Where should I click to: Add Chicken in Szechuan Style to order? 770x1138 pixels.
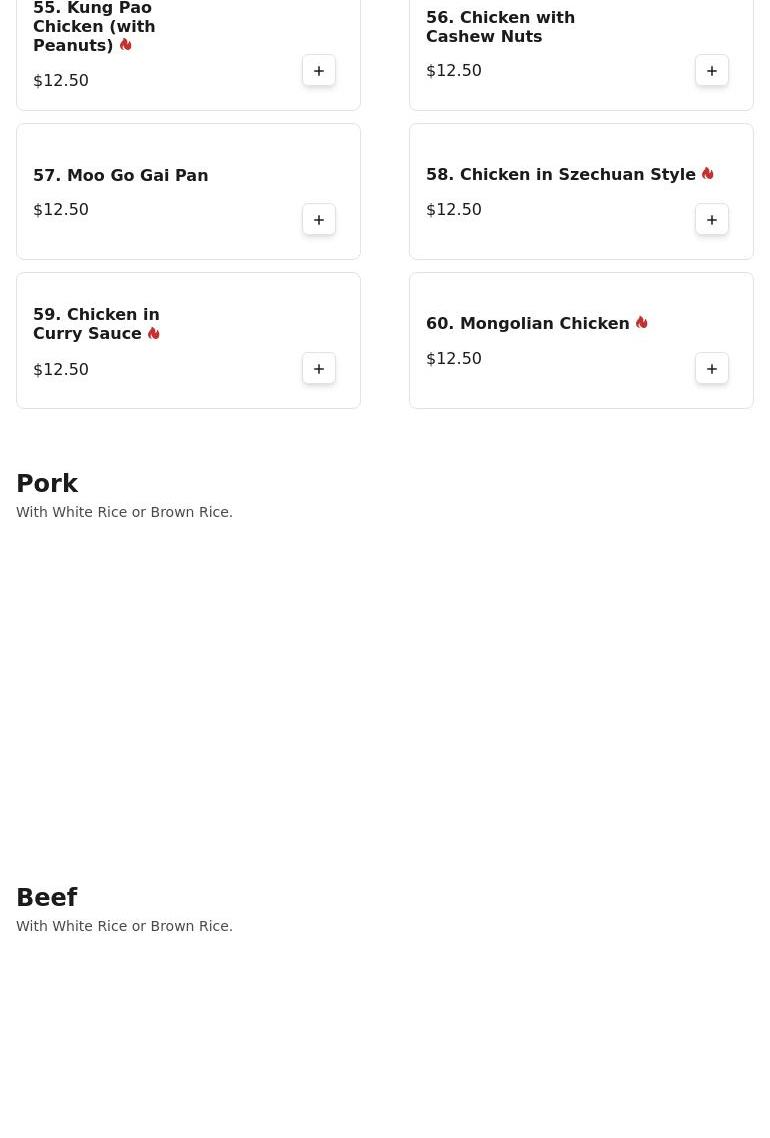712,220
